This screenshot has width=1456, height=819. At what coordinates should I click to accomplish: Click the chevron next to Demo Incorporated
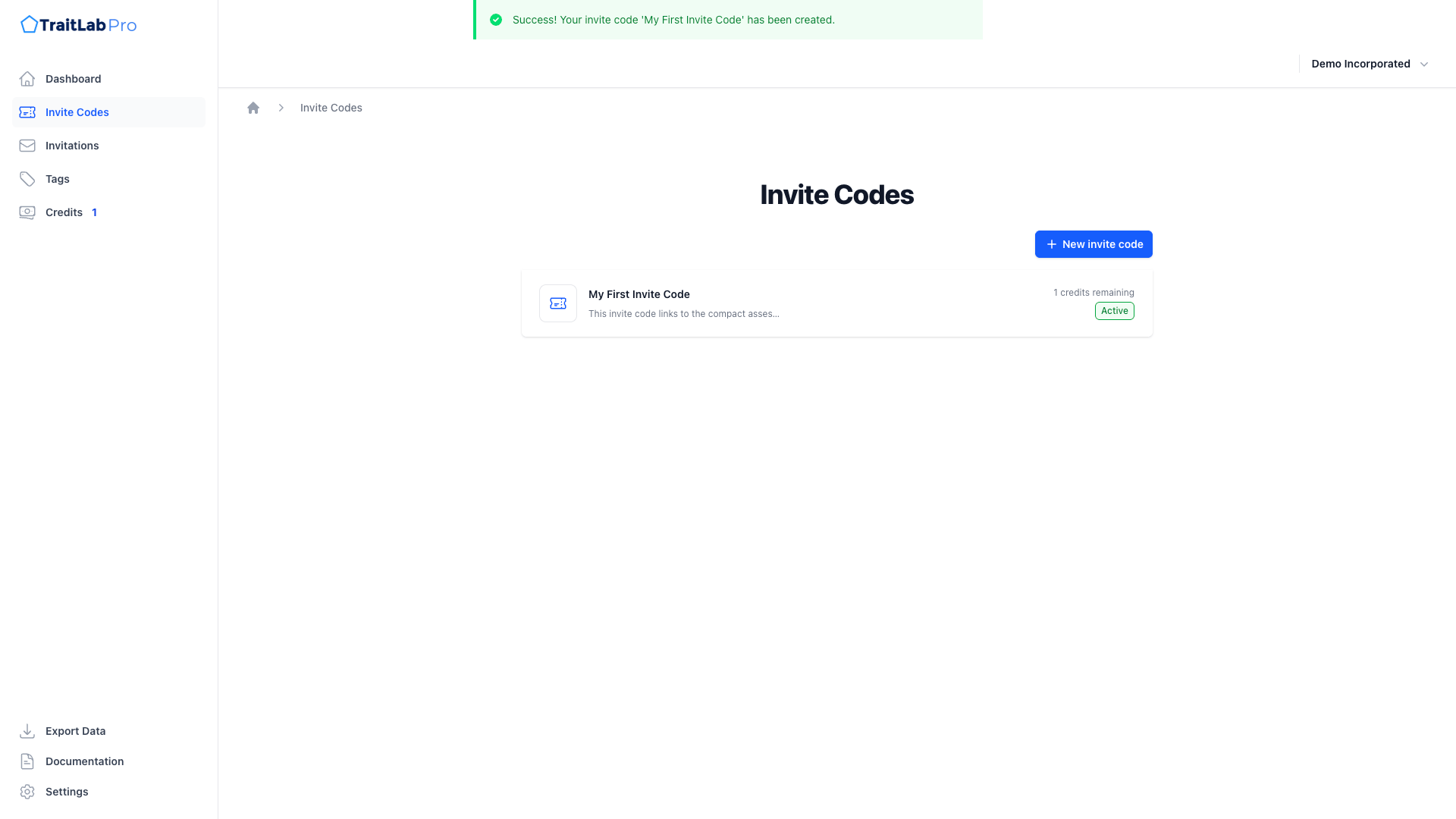(1423, 64)
